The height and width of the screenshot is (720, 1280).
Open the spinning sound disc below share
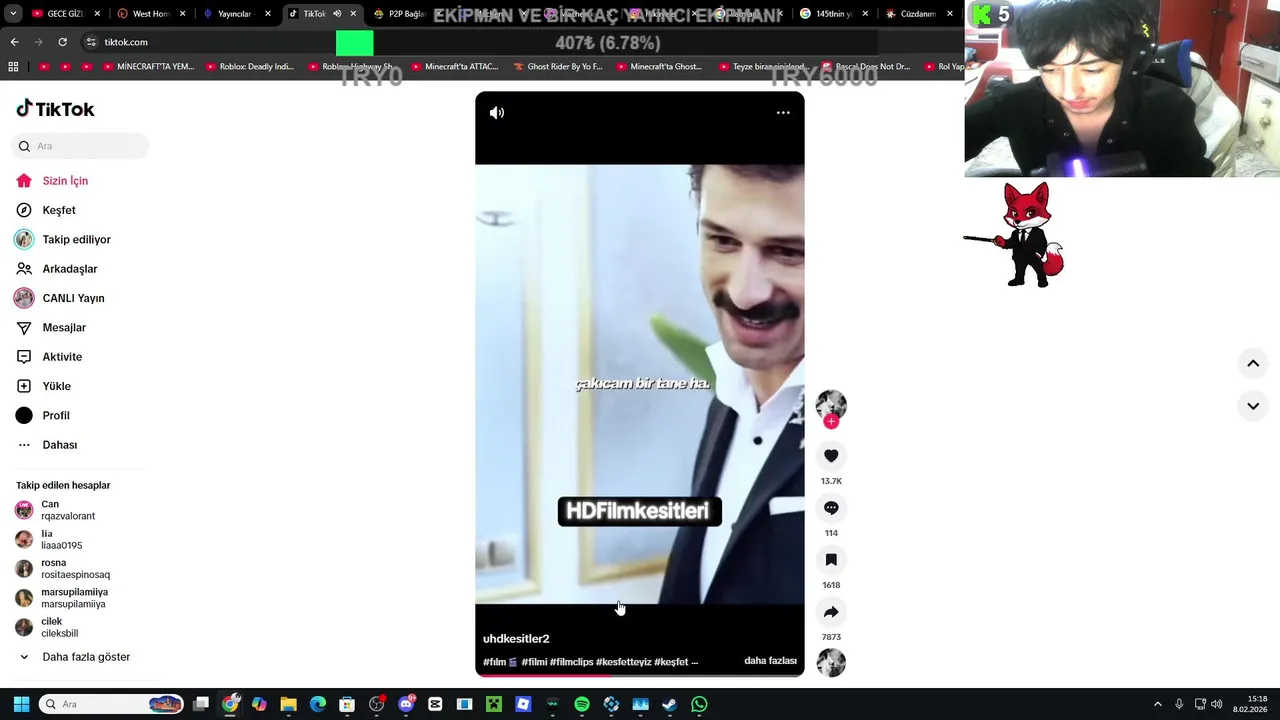click(x=831, y=662)
